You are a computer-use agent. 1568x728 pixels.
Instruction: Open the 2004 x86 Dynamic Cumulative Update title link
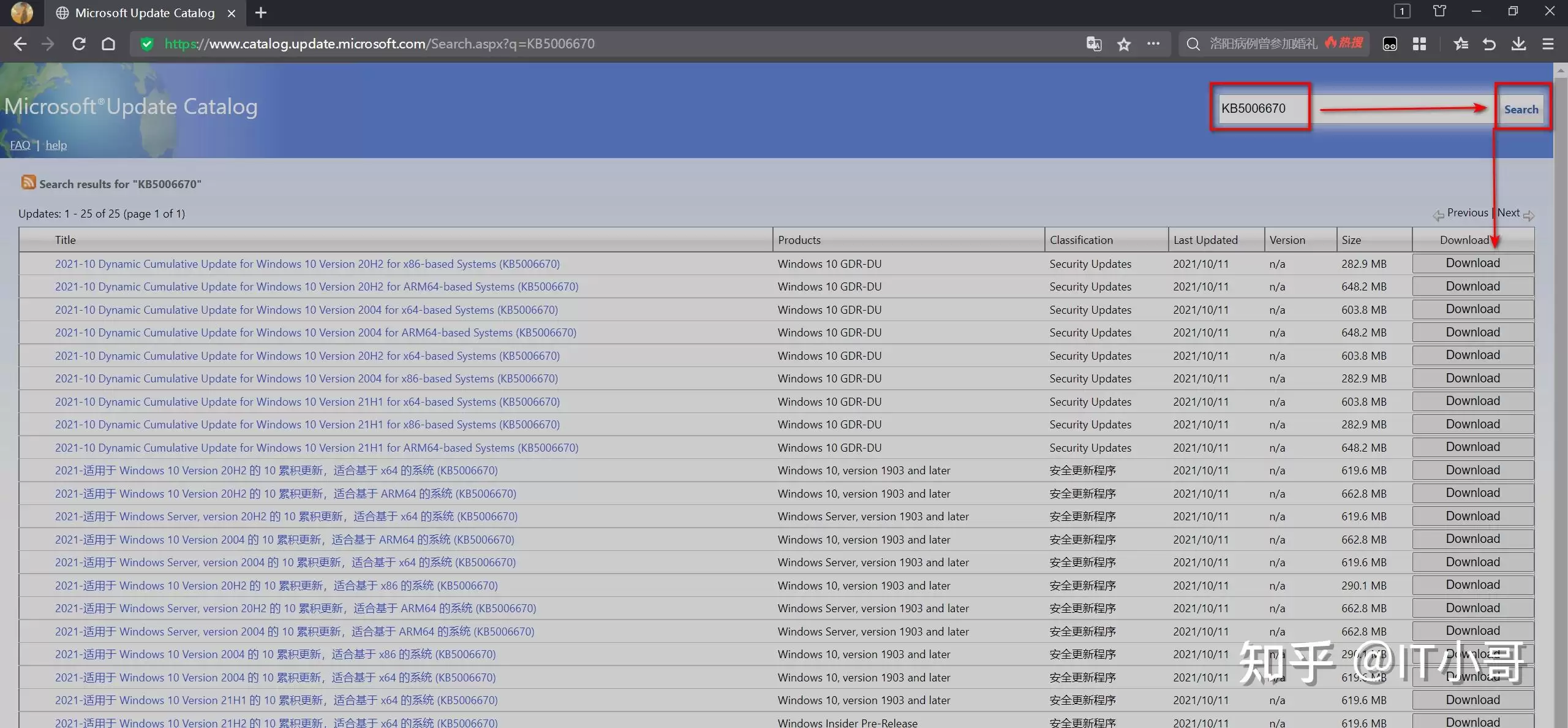(306, 379)
